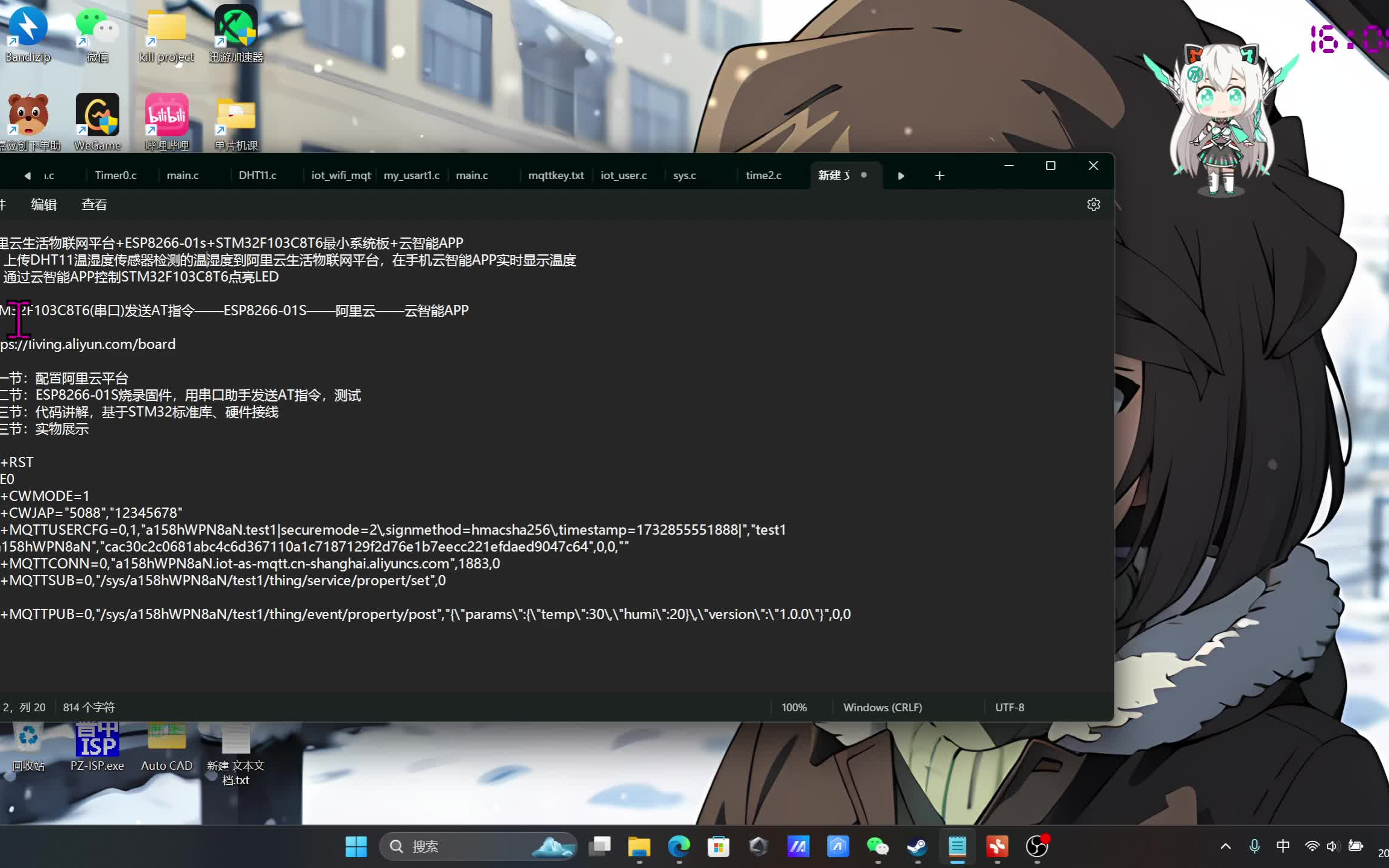Viewport: 1389px width, 868px height.
Task: Open the Auto CAD desktop icon
Action: [166, 747]
